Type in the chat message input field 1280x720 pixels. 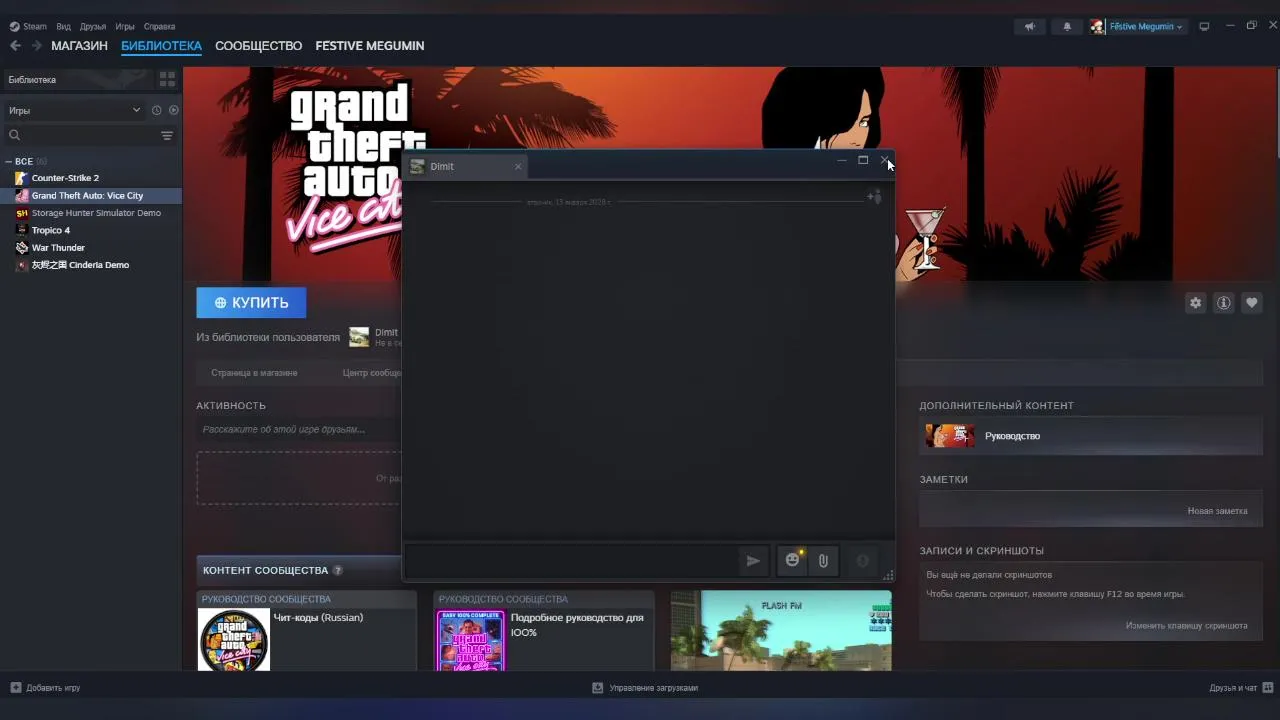pyautogui.click(x=570, y=561)
